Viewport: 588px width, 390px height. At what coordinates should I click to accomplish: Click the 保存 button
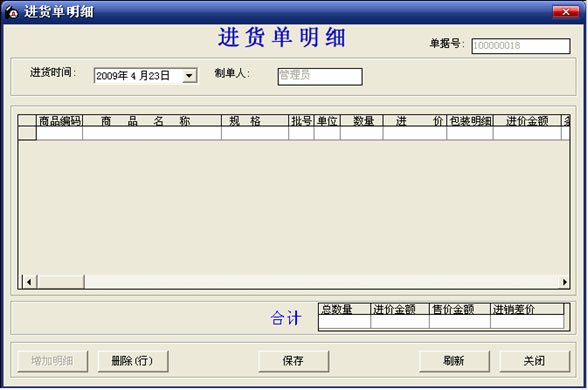tap(293, 361)
